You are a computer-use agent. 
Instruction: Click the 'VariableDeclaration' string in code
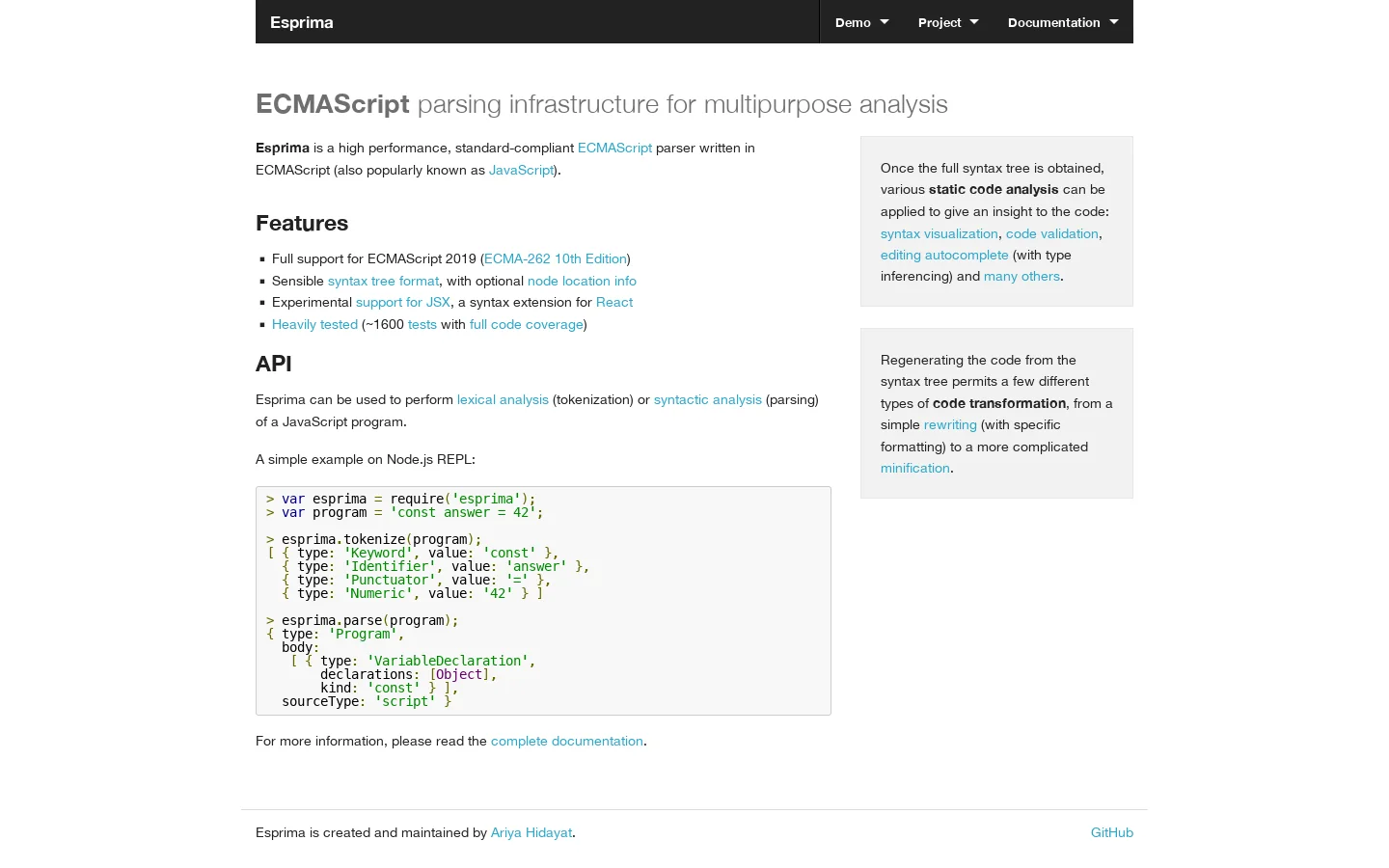click(448, 661)
